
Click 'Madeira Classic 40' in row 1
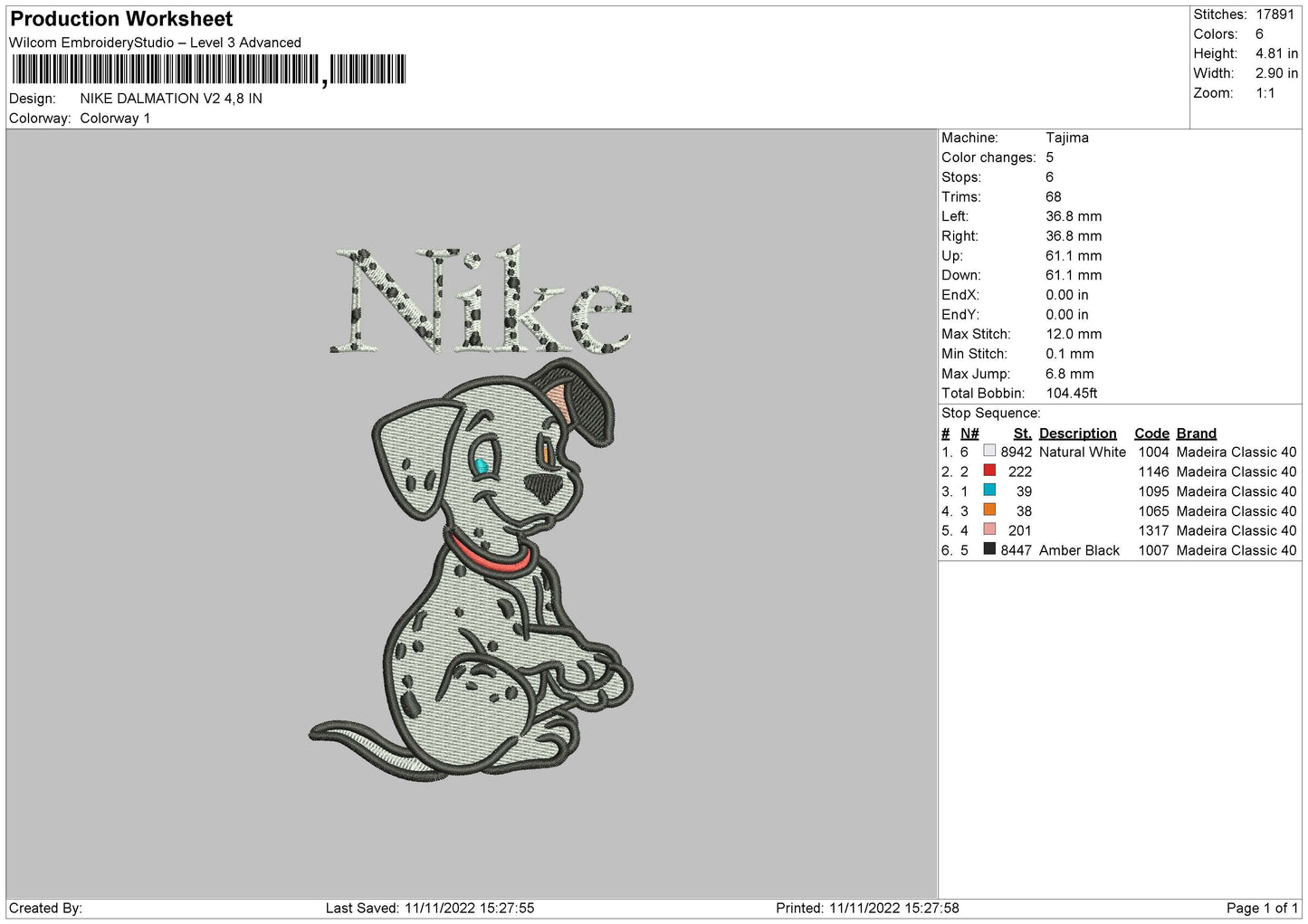(1236, 452)
